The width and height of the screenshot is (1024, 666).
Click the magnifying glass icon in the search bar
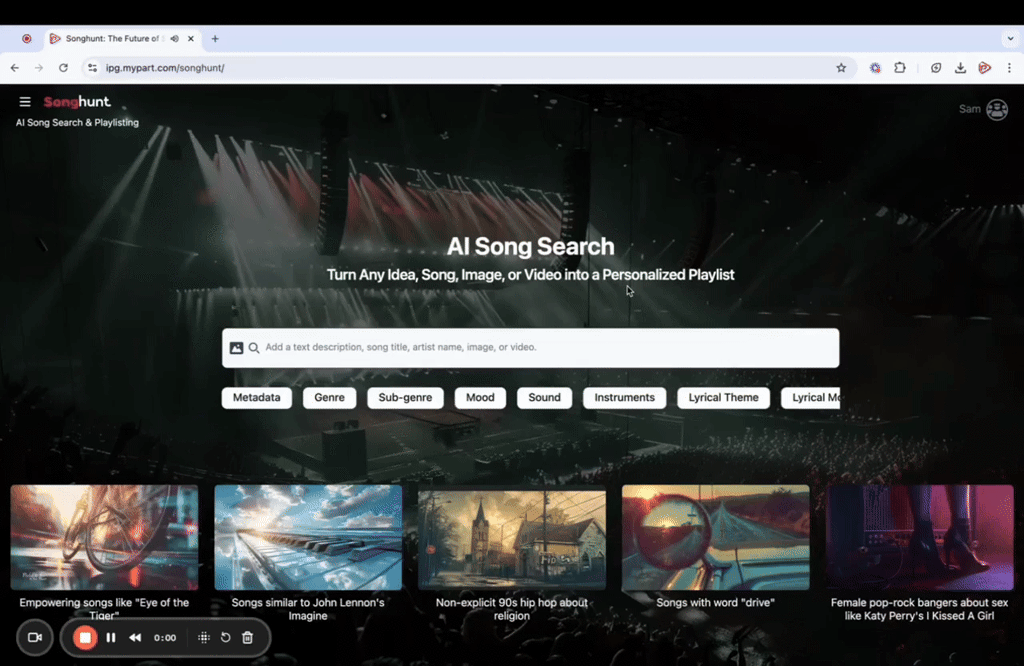pyautogui.click(x=252, y=347)
